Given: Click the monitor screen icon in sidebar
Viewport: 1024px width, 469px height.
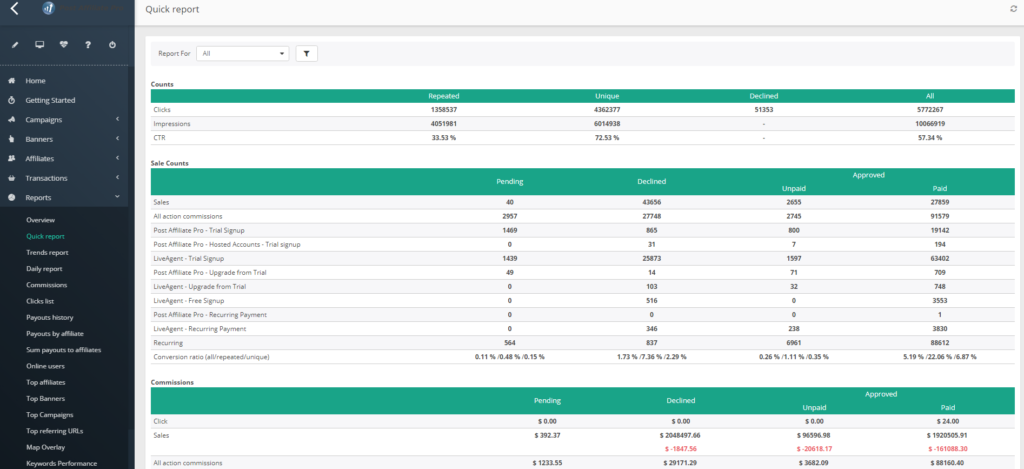Looking at the screenshot, I should [39, 45].
